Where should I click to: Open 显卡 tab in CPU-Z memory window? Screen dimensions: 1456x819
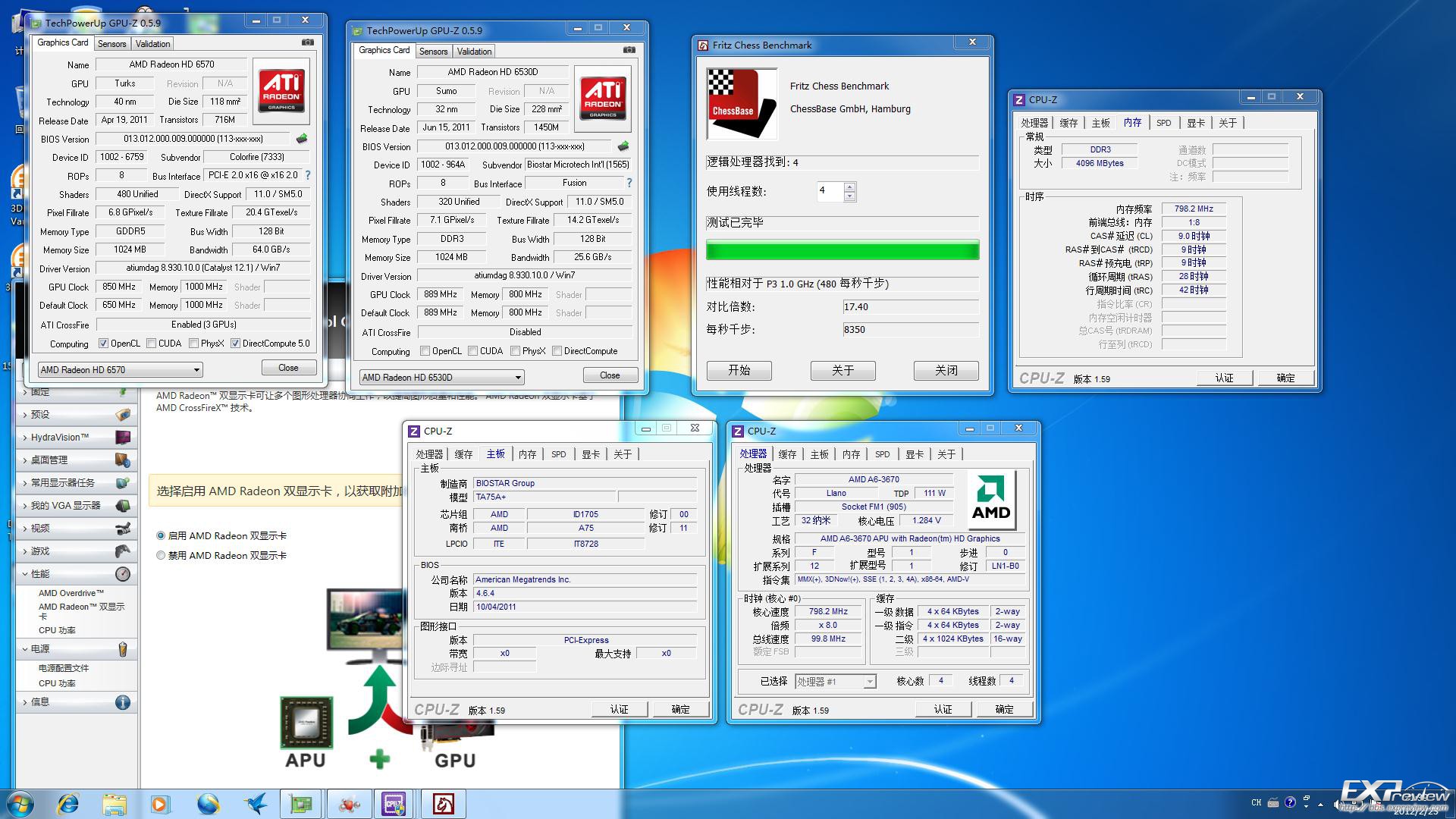(x=1196, y=123)
